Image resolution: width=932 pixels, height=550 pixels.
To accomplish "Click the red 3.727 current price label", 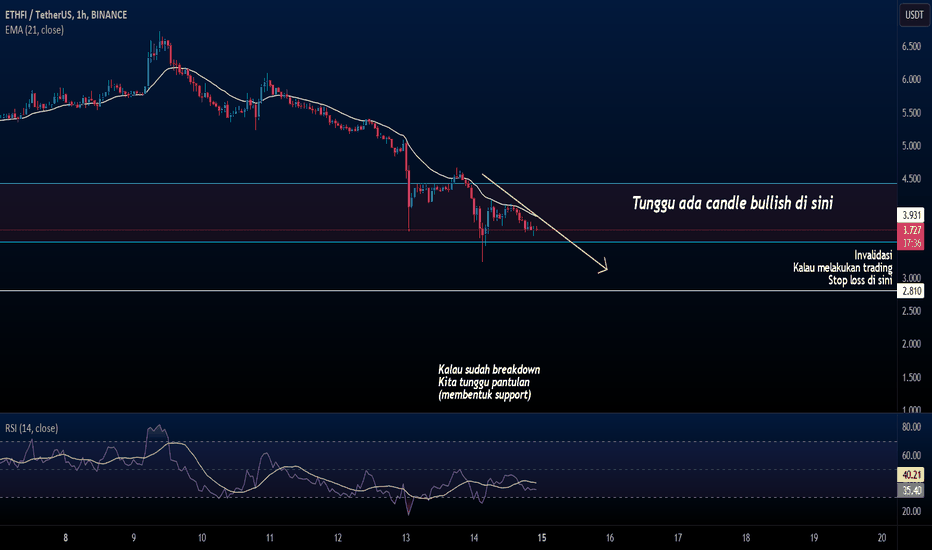I will (911, 230).
